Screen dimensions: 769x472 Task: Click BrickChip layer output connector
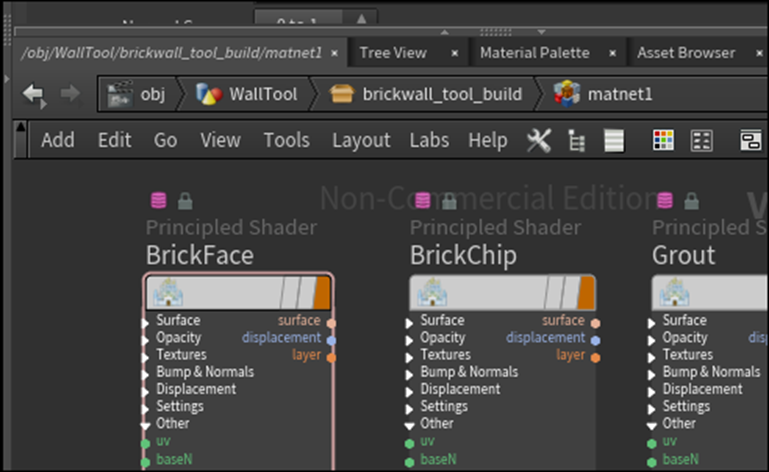point(595,357)
